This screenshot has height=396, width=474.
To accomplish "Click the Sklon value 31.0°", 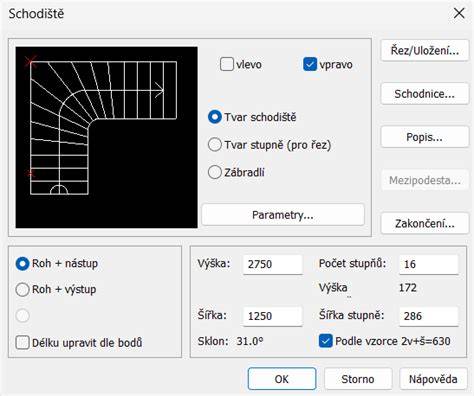I will pos(250,341).
